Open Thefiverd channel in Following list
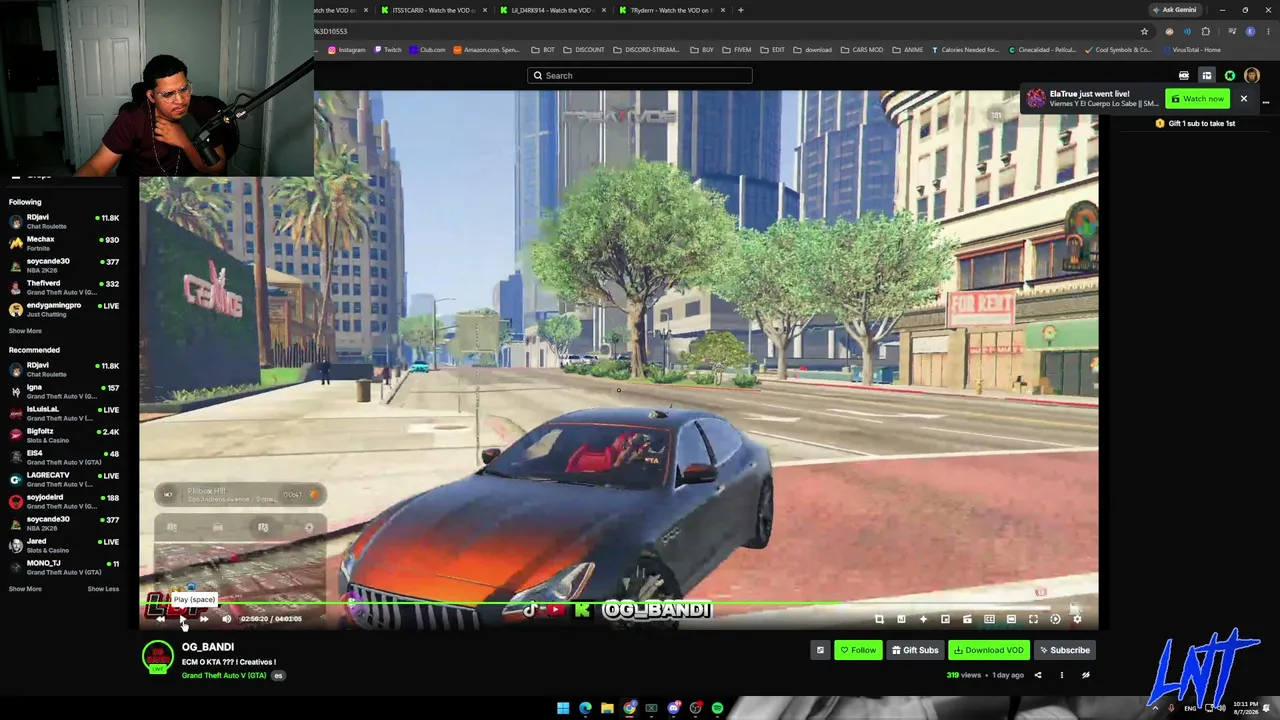The height and width of the screenshot is (720, 1280). point(64,287)
